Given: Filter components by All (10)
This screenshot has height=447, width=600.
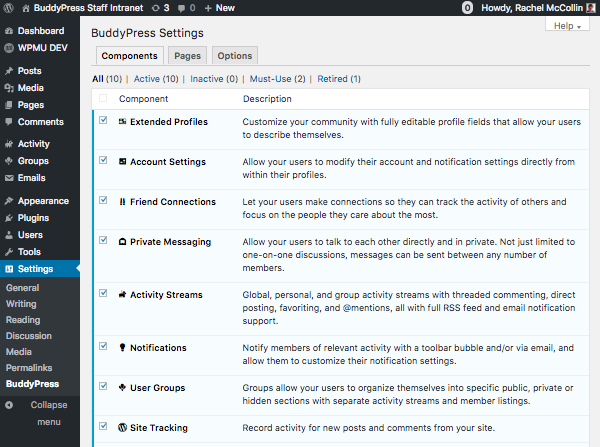Looking at the screenshot, I should 107,79.
